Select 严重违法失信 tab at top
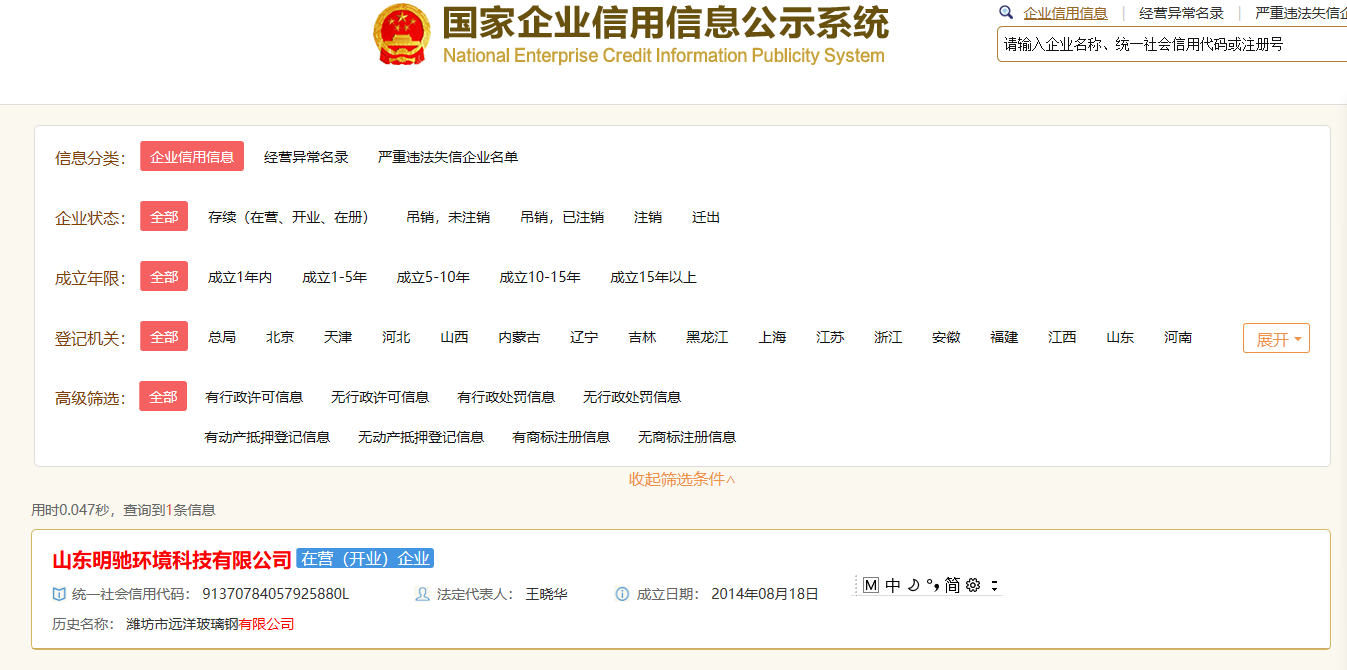The image size is (1347, 670). [1301, 13]
